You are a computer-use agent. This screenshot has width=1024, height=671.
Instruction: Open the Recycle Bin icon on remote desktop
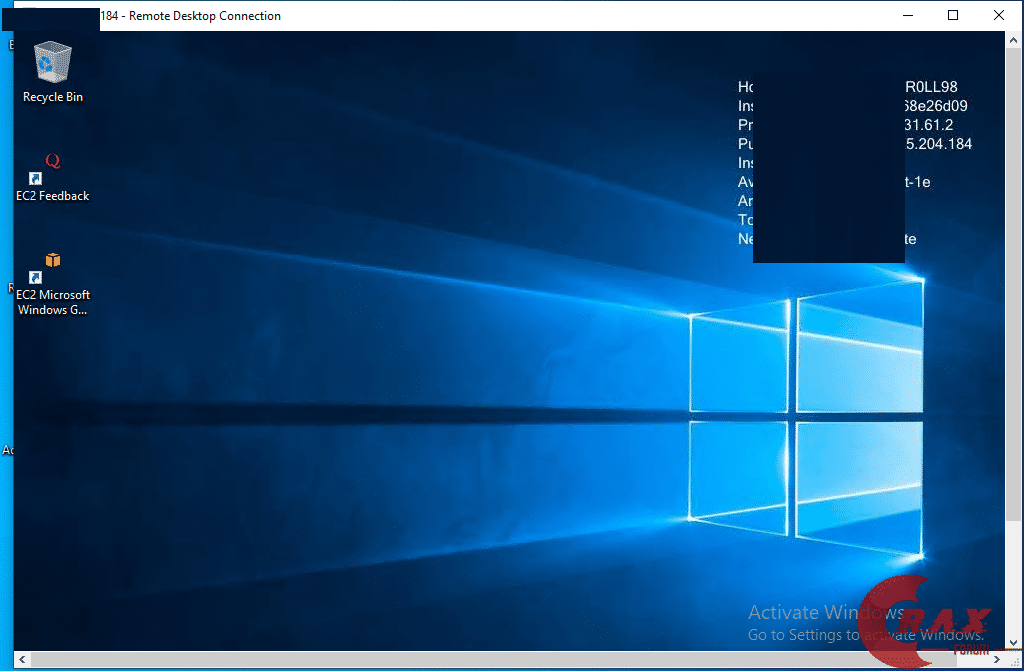pos(52,61)
